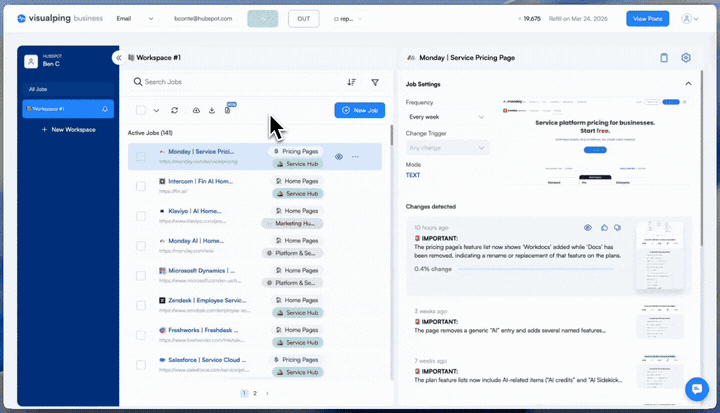
Task: Click the Pricing Pages tag on the Salesforce job
Action: [296, 360]
